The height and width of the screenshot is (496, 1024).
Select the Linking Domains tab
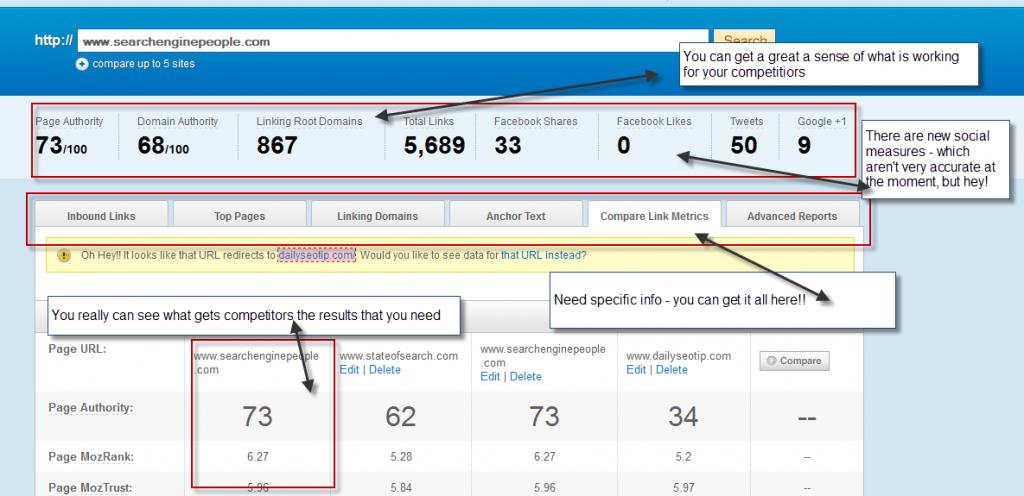(377, 216)
